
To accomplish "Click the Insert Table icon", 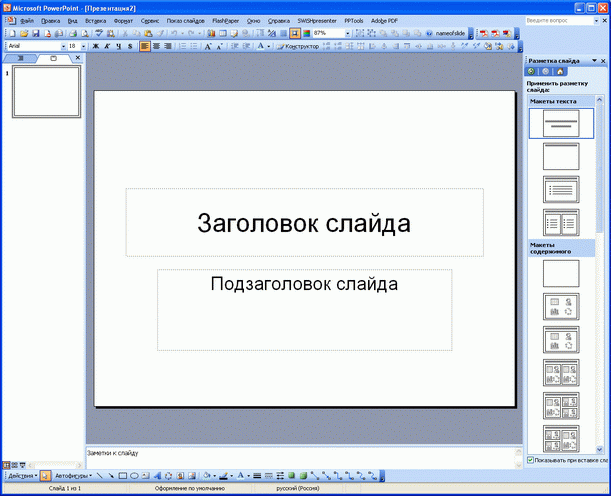I will [x=223, y=34].
